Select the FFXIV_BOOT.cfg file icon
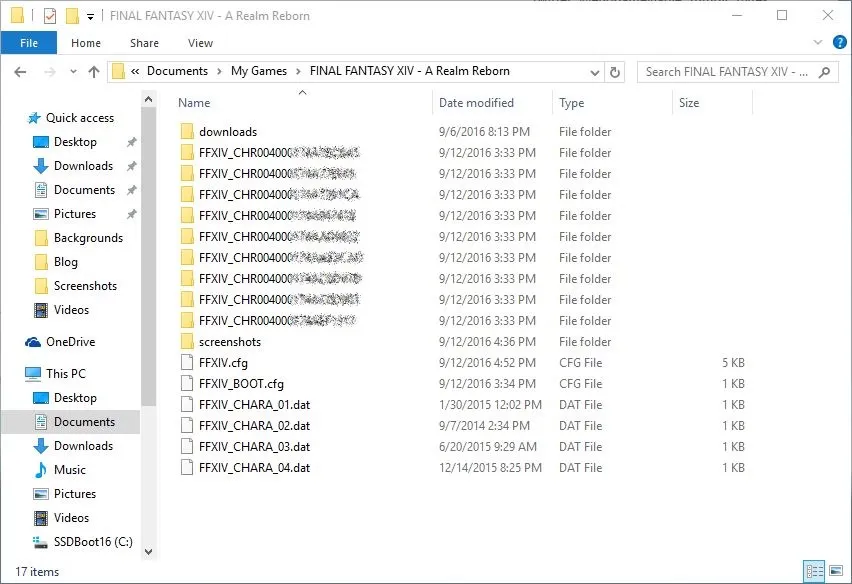Viewport: 852px width, 584px height. pos(187,384)
